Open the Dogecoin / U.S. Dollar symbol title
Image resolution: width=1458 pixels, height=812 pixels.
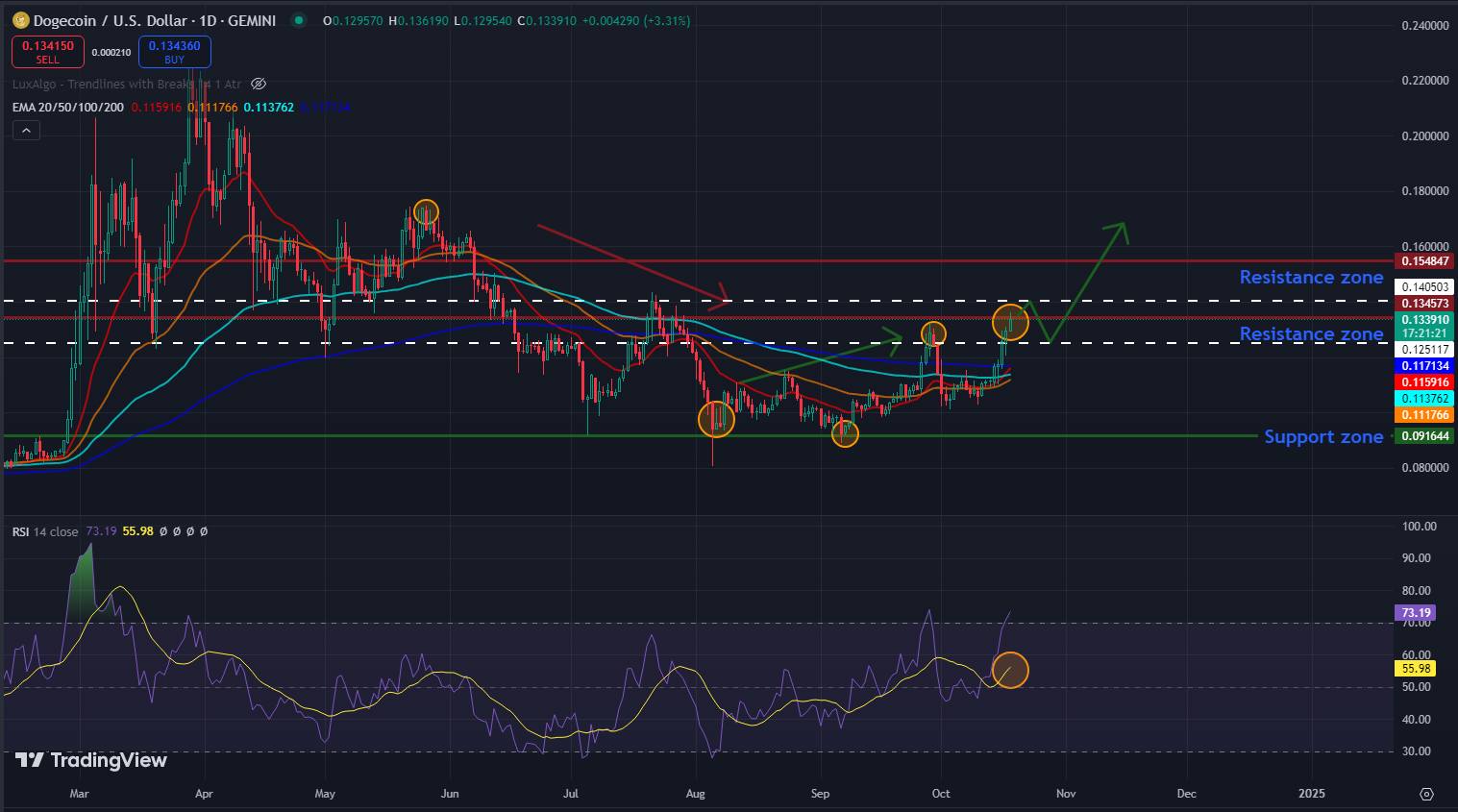155,20
